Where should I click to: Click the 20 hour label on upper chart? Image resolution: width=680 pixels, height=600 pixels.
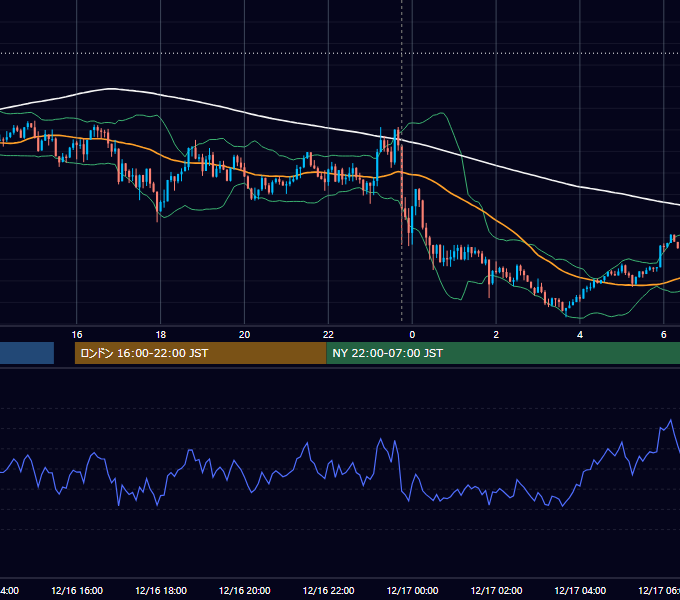coord(245,334)
